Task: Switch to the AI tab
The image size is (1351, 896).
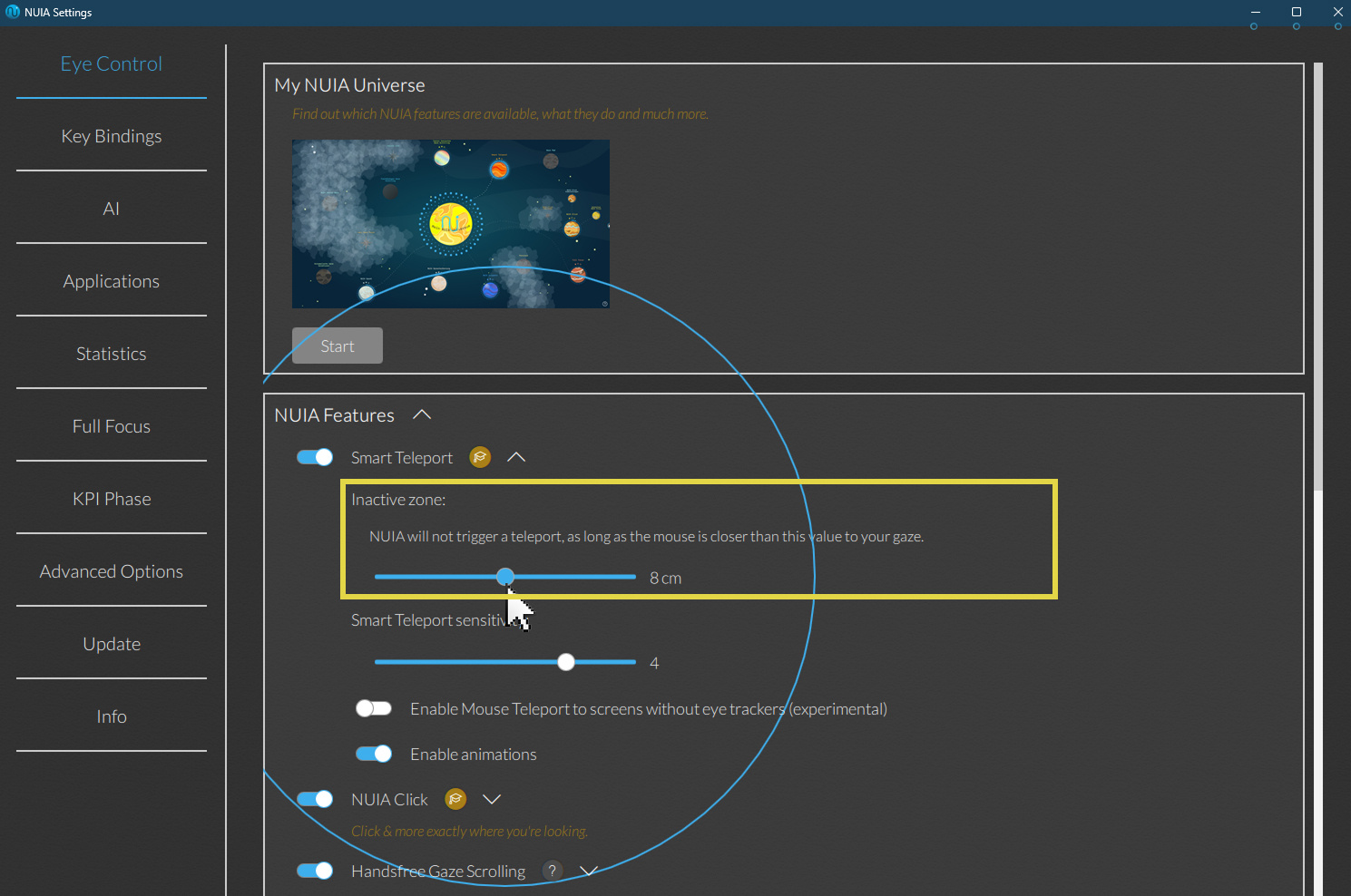Action: point(112,209)
